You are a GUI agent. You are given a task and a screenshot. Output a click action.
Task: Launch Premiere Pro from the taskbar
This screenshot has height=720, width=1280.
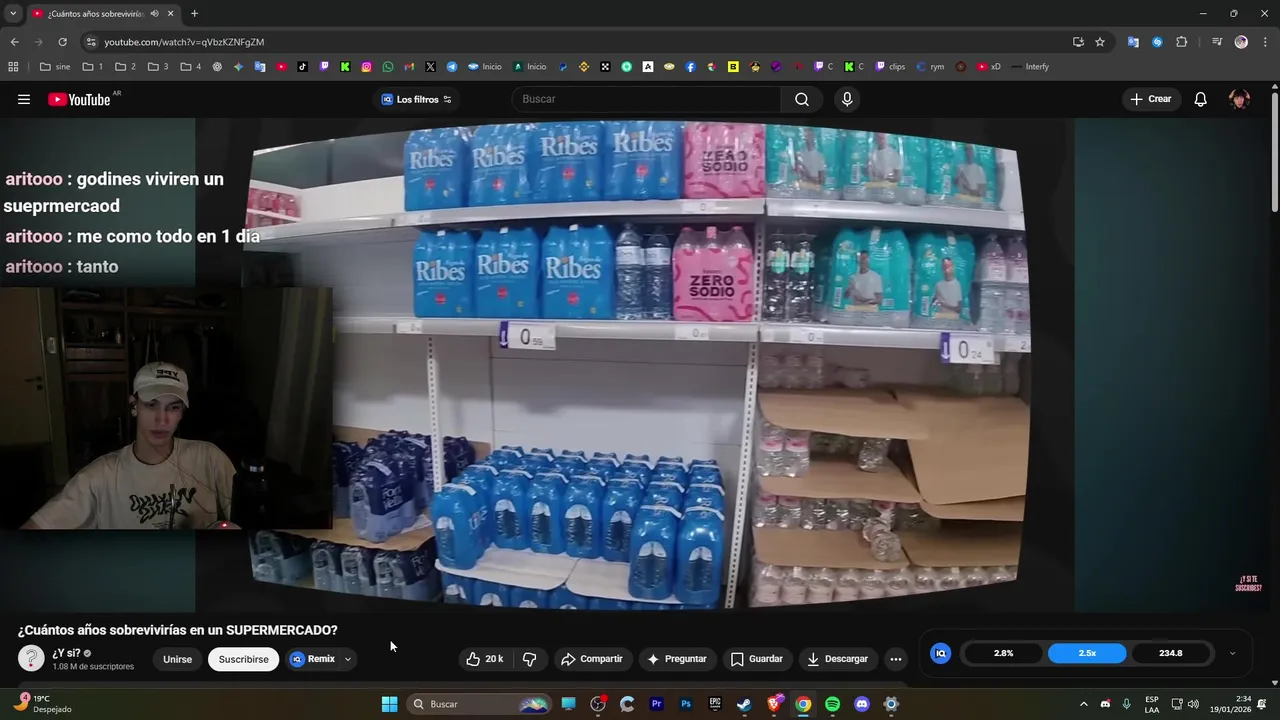tap(656, 704)
